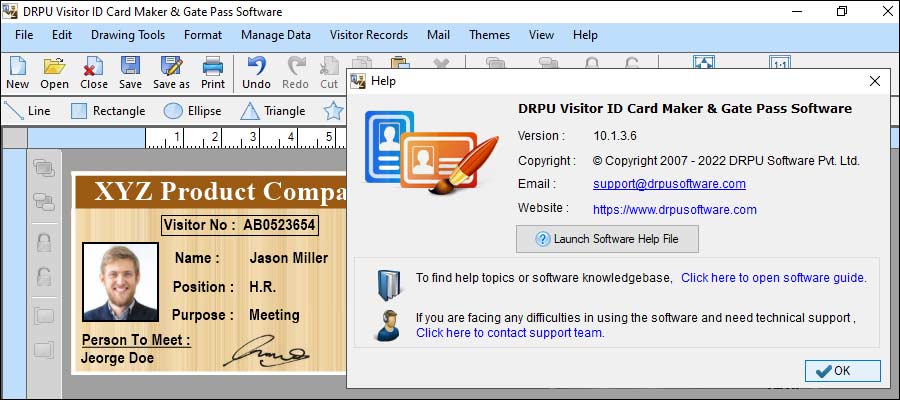Open the Visitor Records menu
The width and height of the screenshot is (900, 400).
[369, 35]
